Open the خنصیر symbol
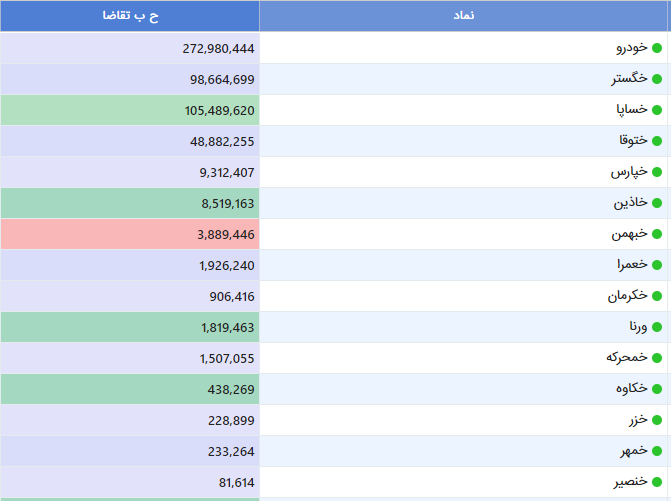The height and width of the screenshot is (501, 671). 630,482
